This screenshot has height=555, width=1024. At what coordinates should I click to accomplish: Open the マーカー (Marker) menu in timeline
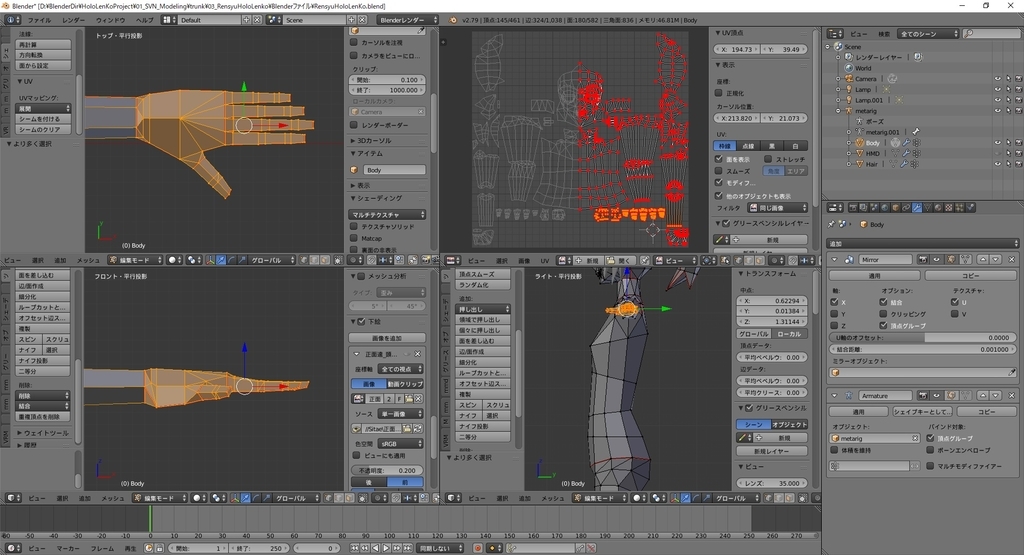68,548
